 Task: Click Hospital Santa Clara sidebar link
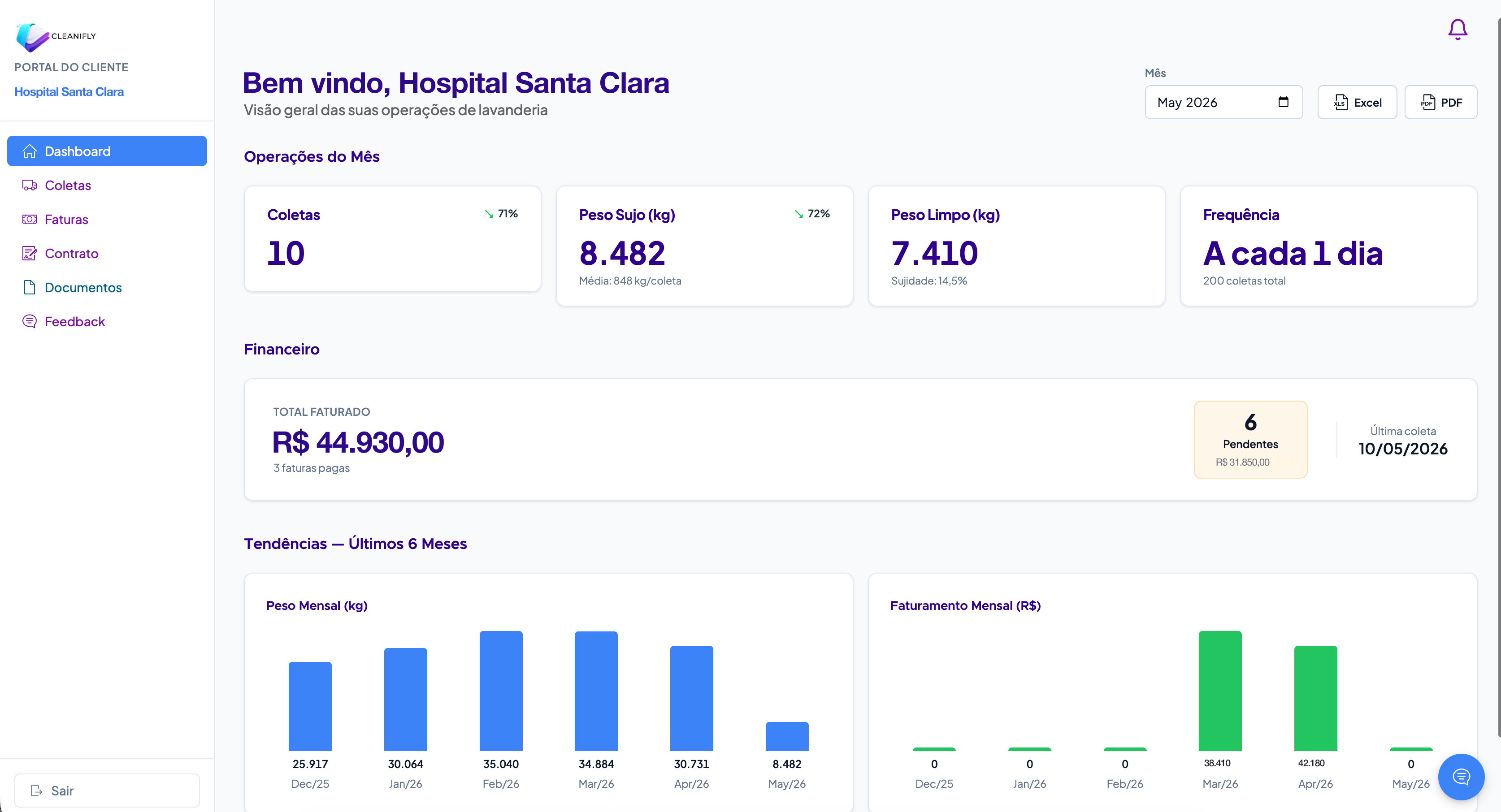(x=69, y=92)
